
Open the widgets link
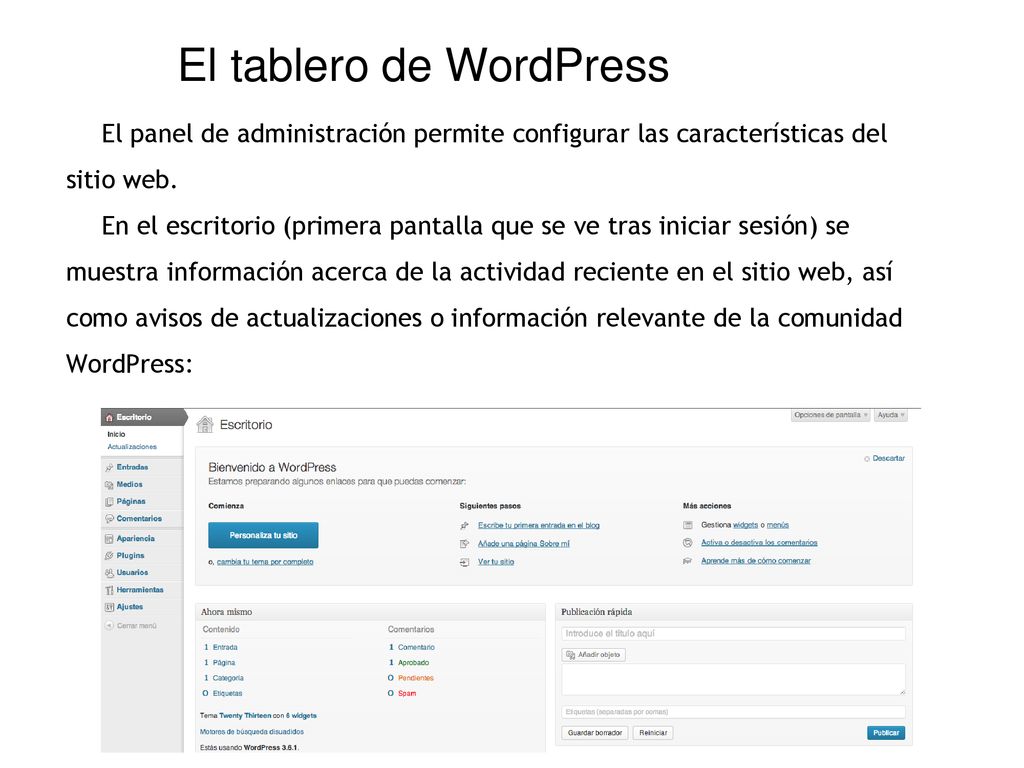pyautogui.click(x=745, y=525)
